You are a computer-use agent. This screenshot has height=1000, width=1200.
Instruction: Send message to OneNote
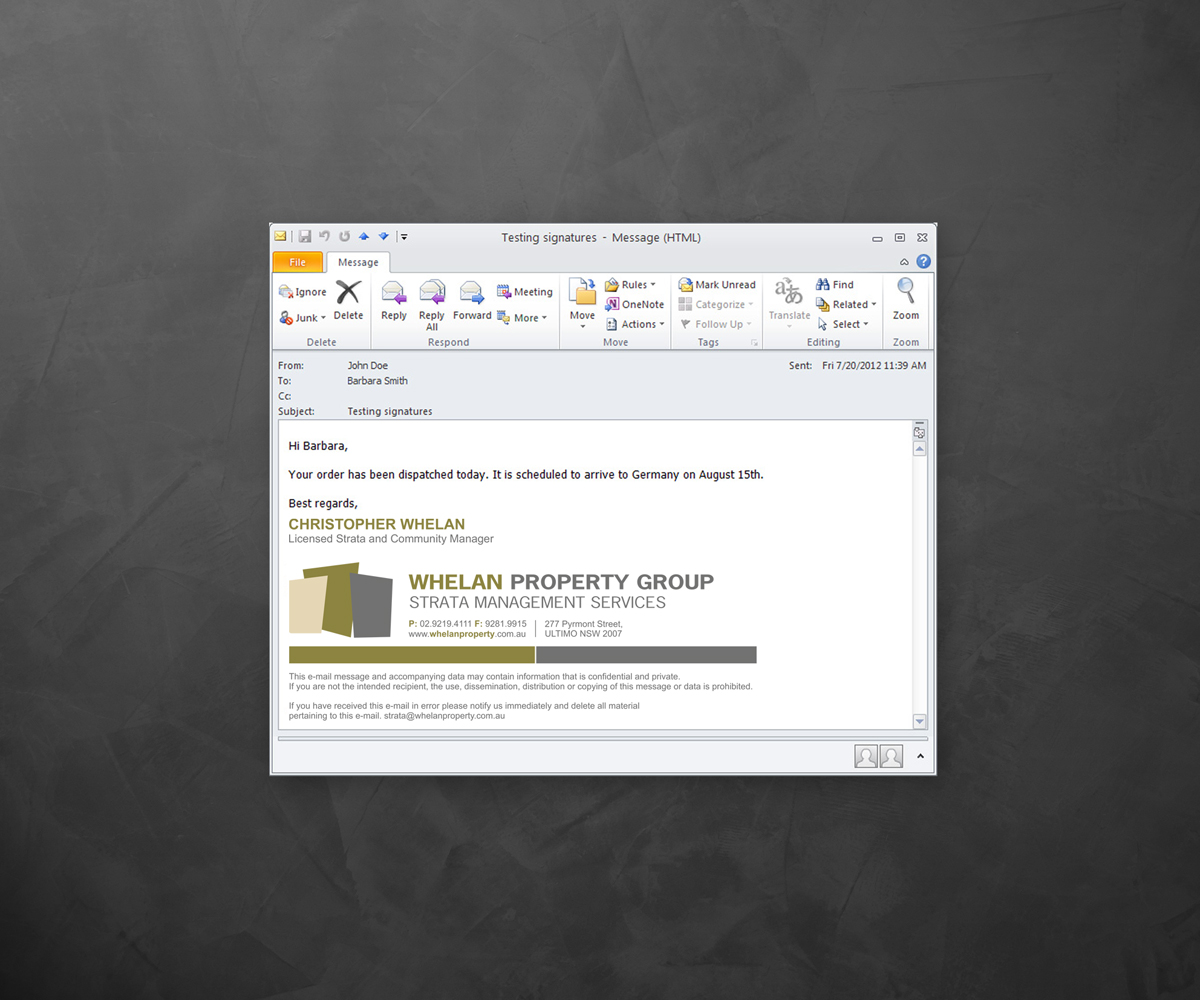(x=635, y=304)
